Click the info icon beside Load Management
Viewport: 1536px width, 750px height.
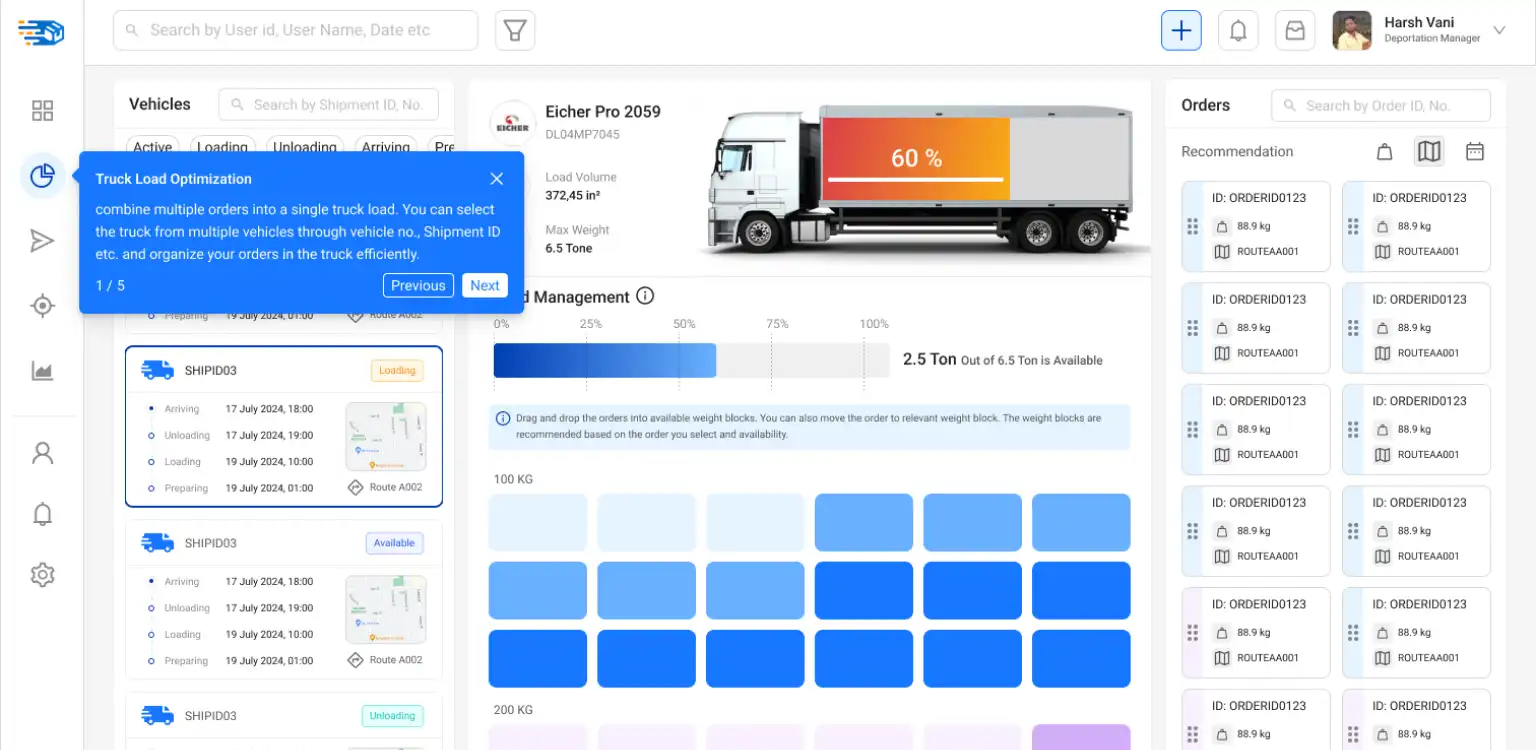[645, 296]
